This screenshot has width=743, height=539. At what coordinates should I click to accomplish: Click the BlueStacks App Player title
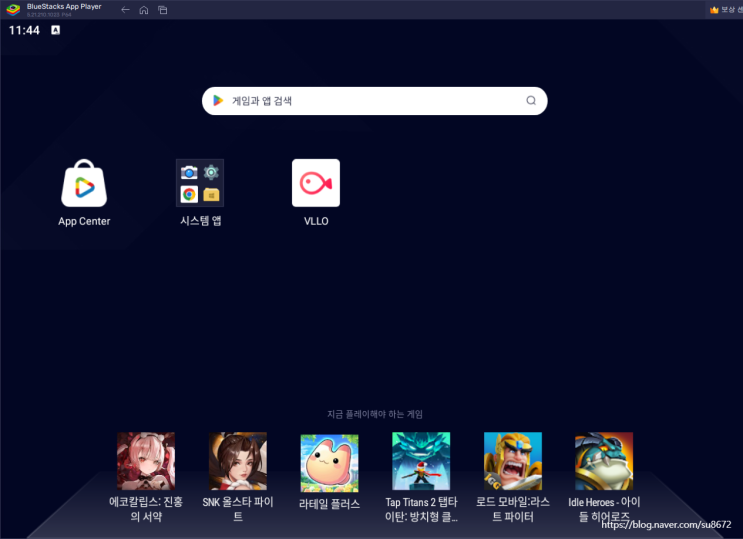point(64,7)
